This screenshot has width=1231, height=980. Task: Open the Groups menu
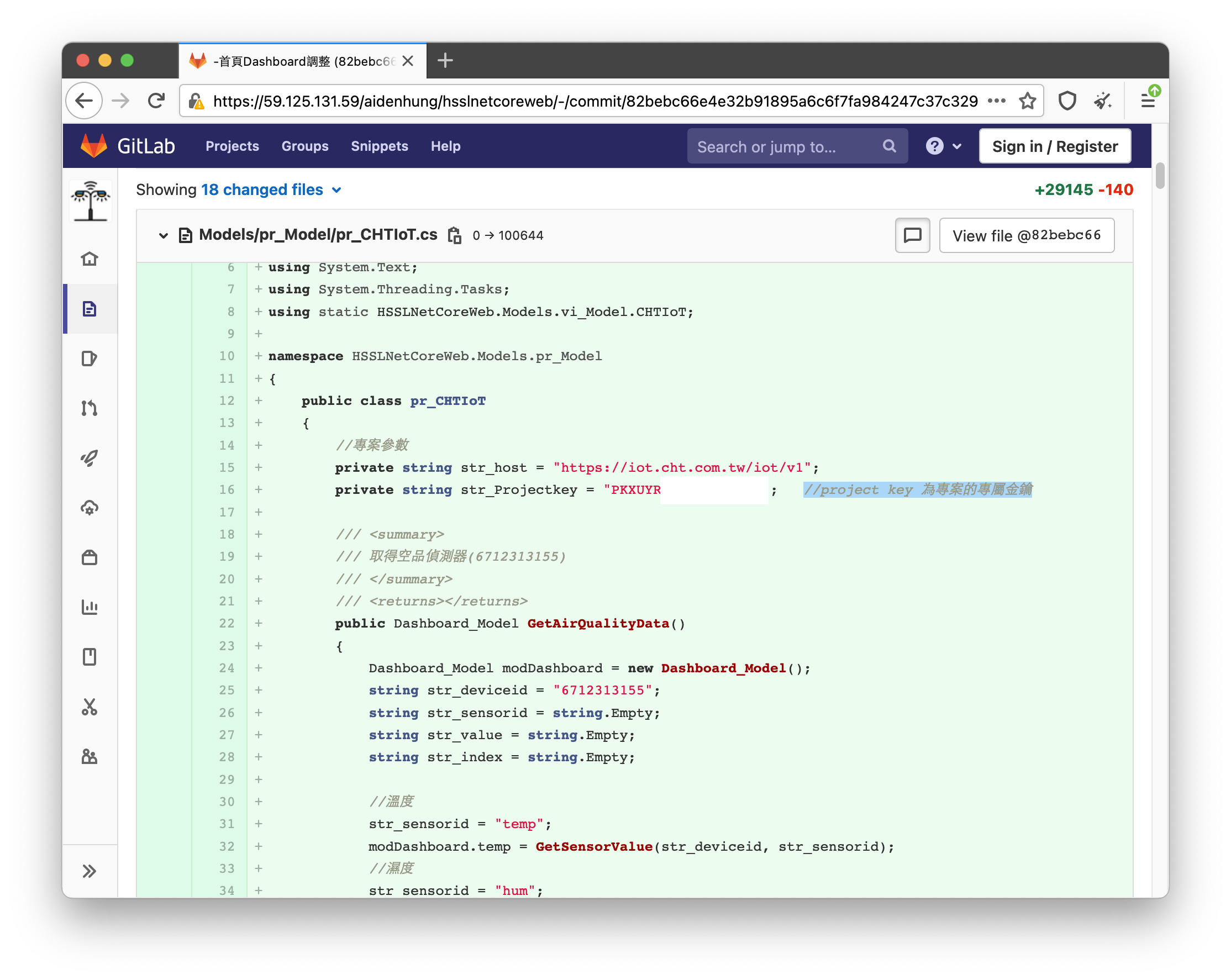point(305,146)
